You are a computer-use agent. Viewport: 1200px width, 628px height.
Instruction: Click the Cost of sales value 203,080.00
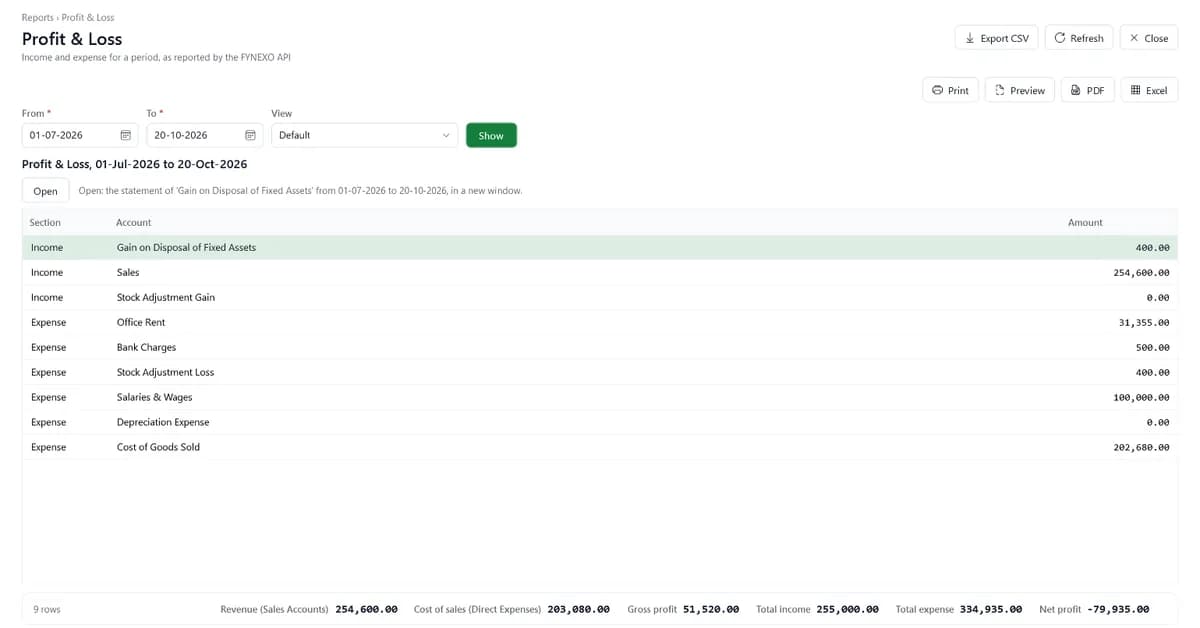579,609
